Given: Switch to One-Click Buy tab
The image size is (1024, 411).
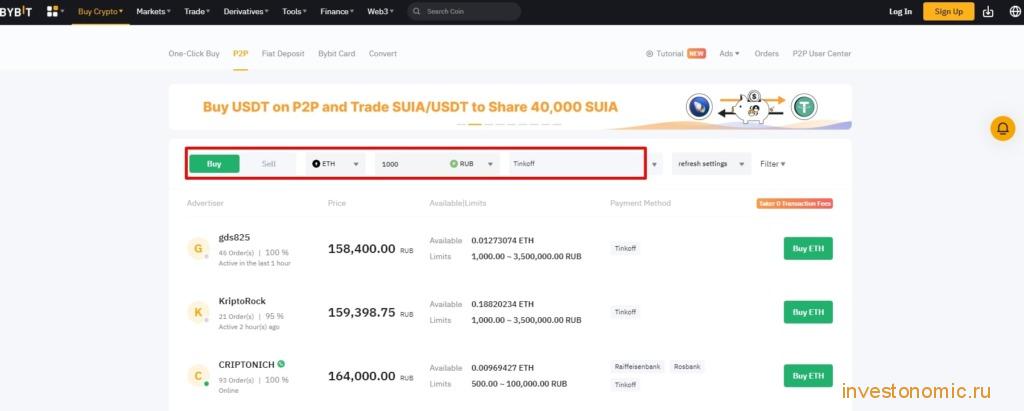Looking at the screenshot, I should point(194,54).
